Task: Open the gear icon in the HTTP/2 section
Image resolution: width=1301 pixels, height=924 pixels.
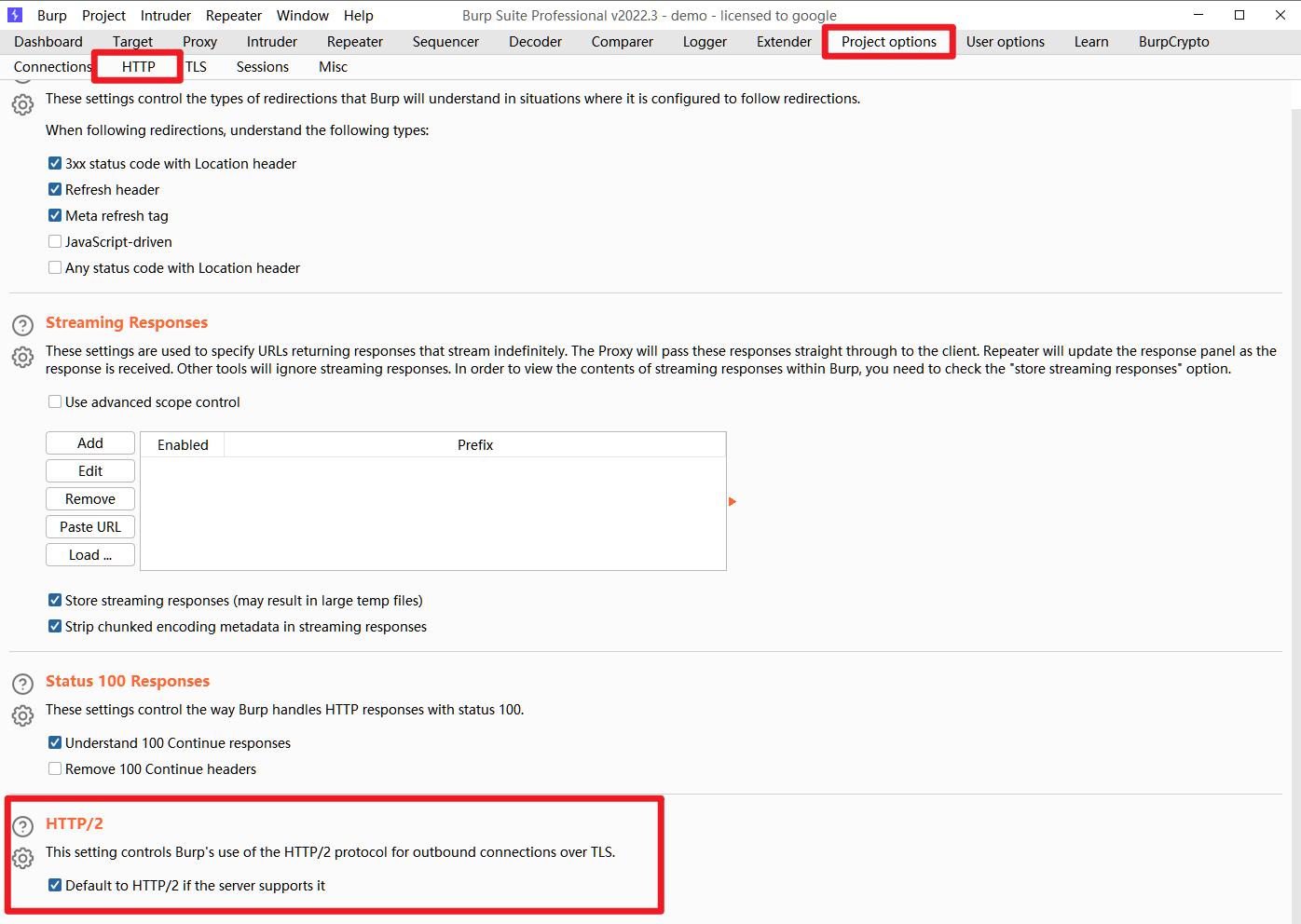Action: [x=22, y=858]
